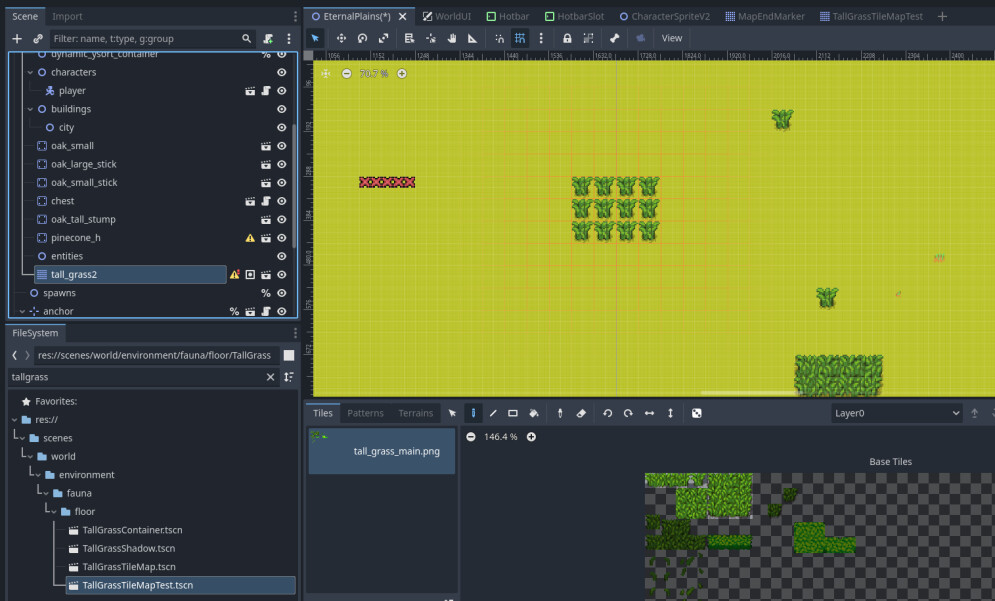Image resolution: width=995 pixels, height=601 pixels.
Task: Open the CharacterSpriteV2 scene tab
Action: coord(664,17)
